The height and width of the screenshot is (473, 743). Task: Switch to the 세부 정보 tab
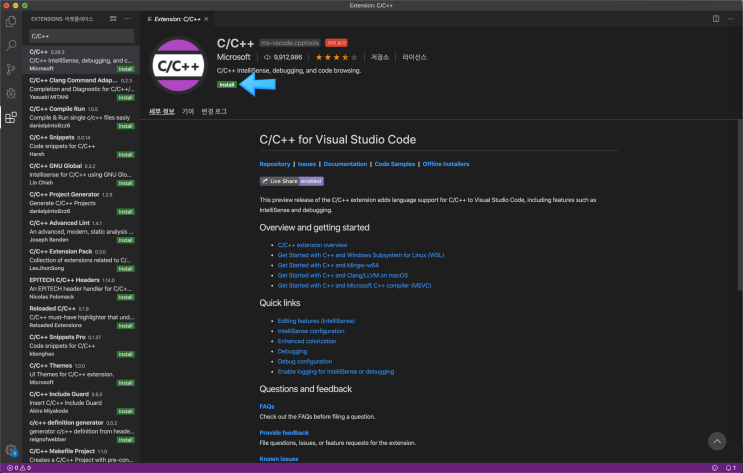[x=162, y=111]
